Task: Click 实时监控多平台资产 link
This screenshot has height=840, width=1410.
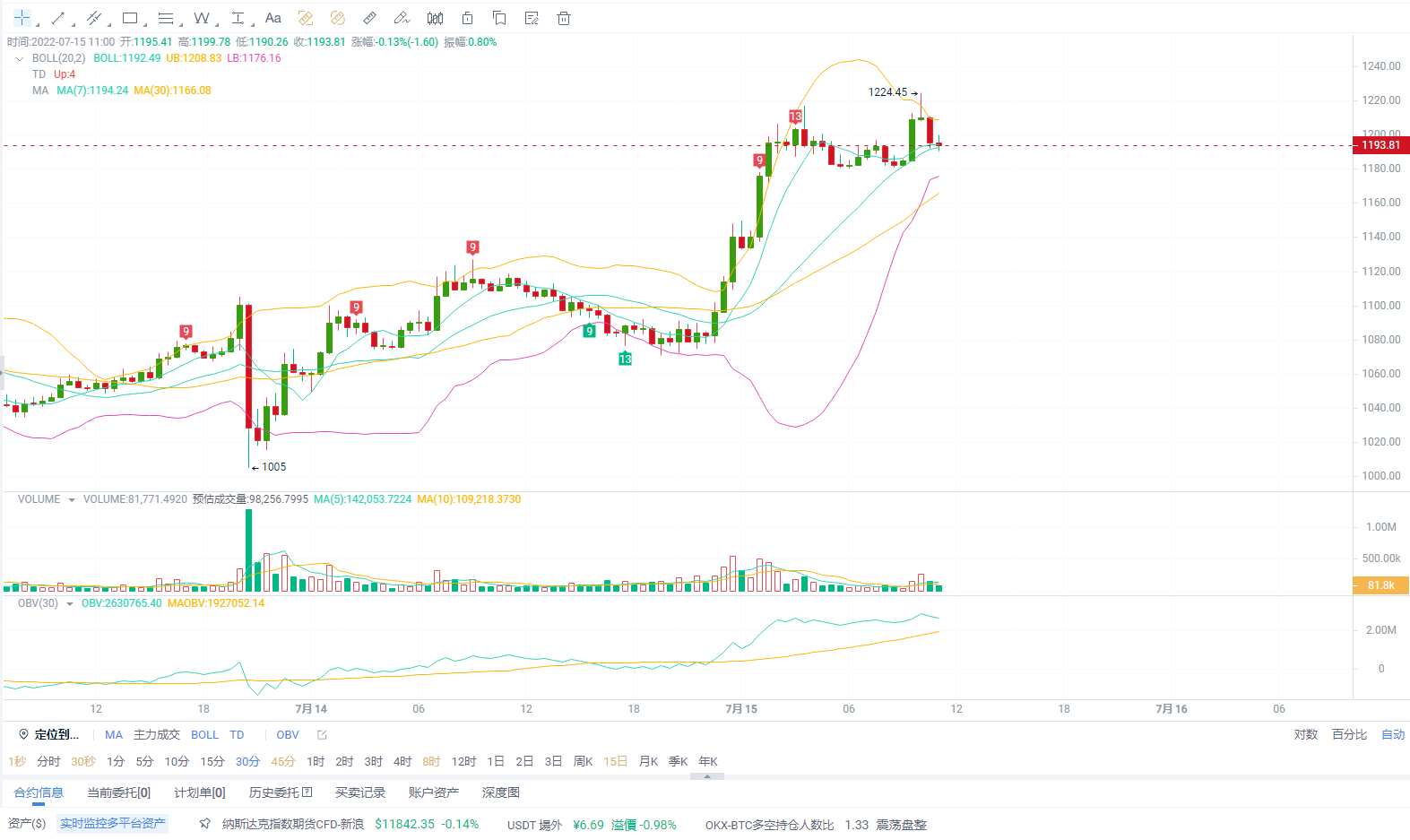Action: [113, 824]
